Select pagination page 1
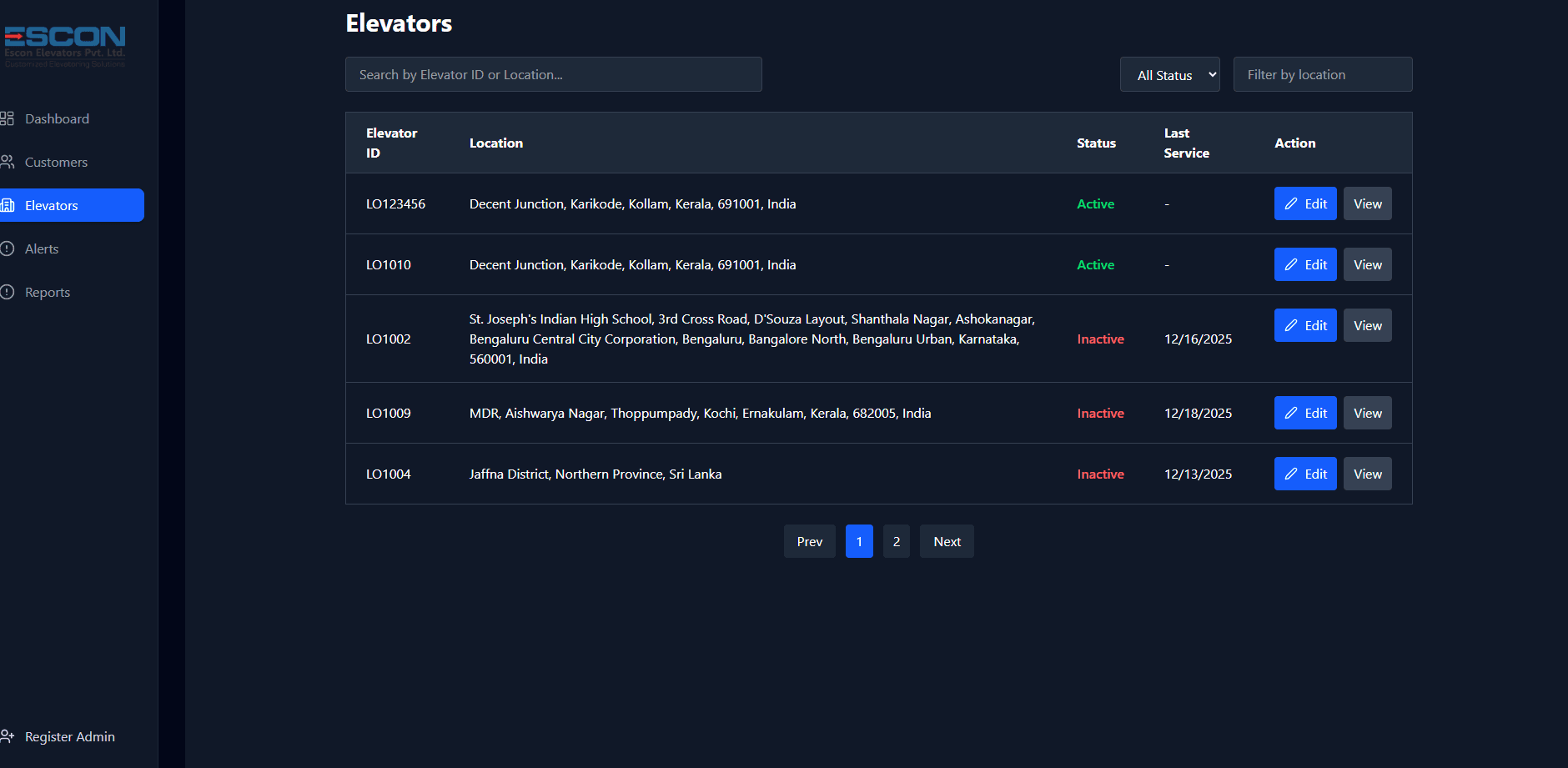Screen dimensions: 1568x768 [x=859, y=541]
